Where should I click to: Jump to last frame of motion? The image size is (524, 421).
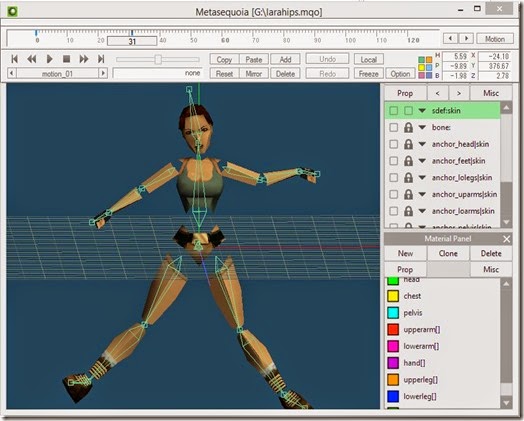coord(101,59)
